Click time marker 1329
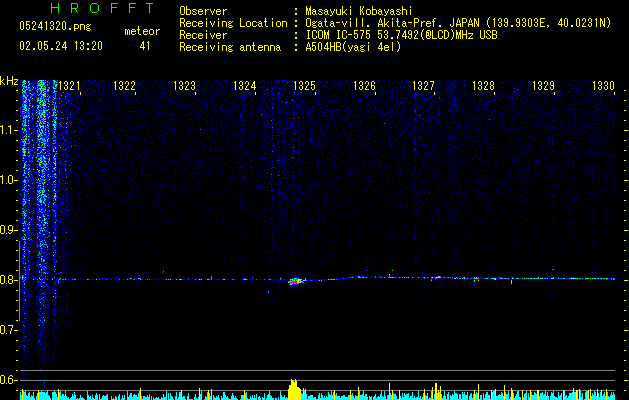629x400 pixels. (543, 86)
